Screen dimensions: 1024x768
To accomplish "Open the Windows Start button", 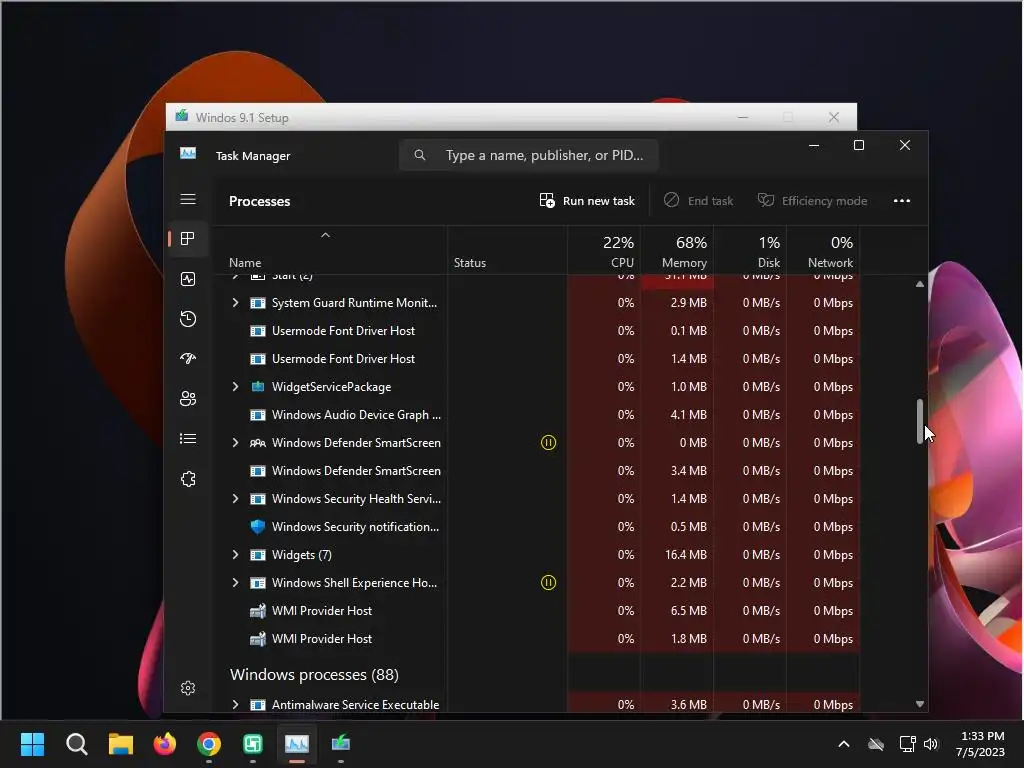I will [x=33, y=744].
